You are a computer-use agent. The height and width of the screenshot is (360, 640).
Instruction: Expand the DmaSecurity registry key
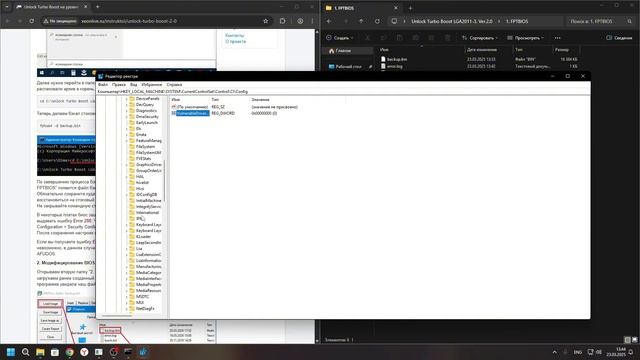coord(127,117)
